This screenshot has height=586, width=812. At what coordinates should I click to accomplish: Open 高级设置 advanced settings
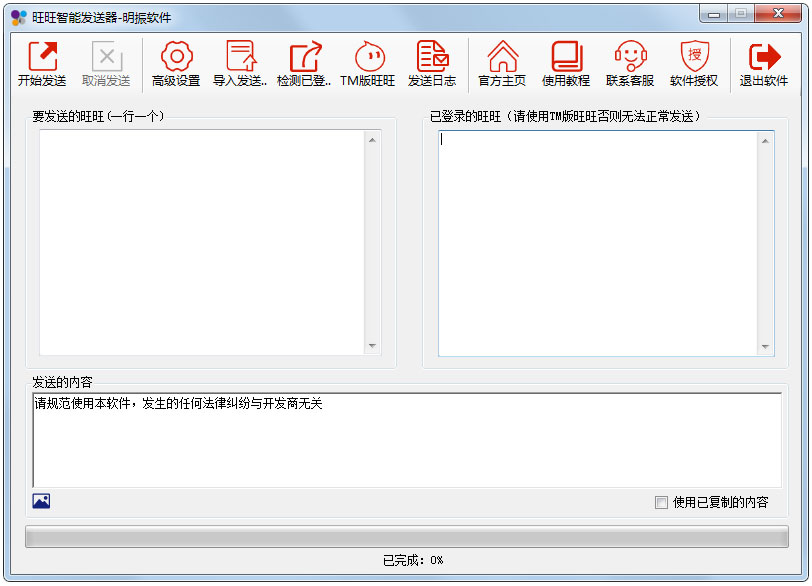click(x=176, y=64)
